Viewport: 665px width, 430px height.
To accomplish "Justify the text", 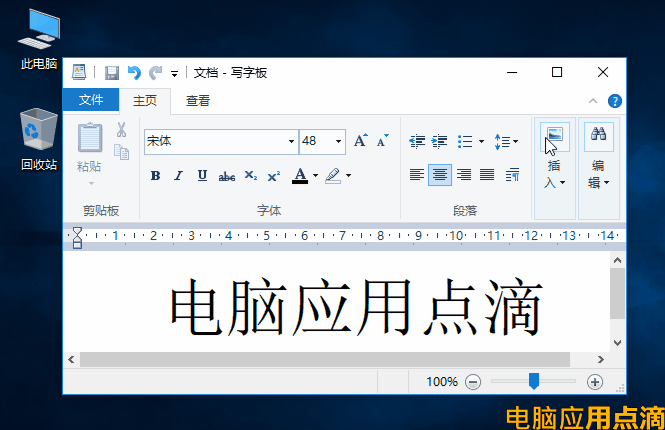I will coord(487,175).
